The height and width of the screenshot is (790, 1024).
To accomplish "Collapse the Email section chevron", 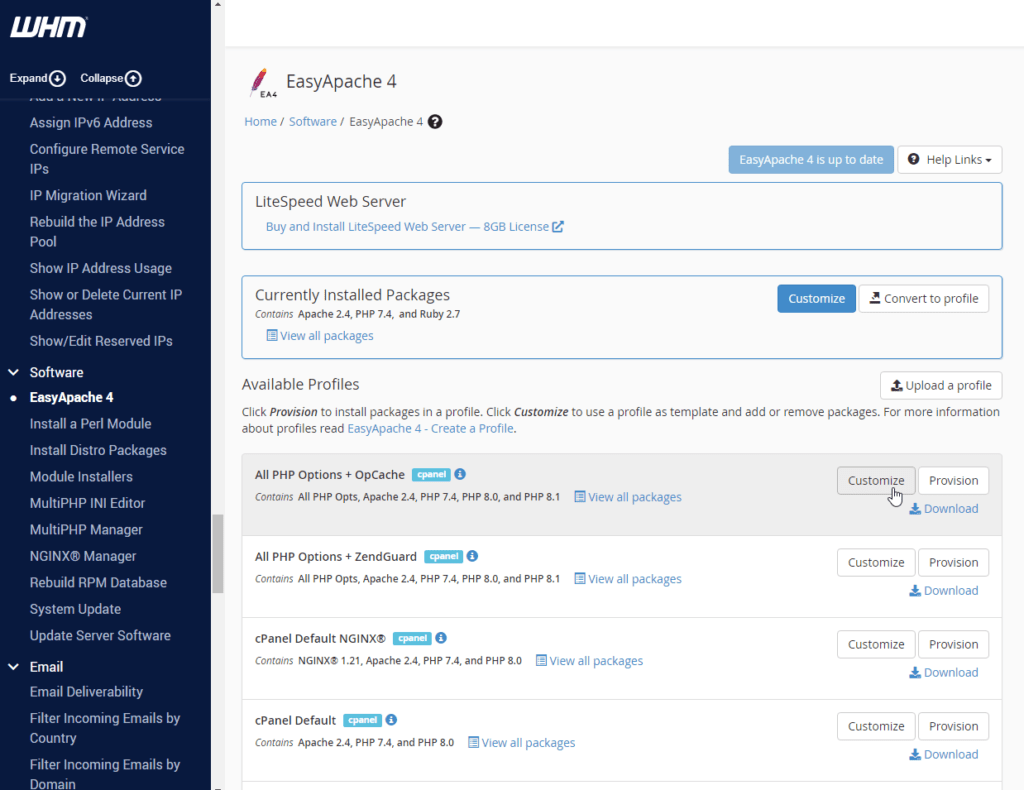I will [13, 667].
